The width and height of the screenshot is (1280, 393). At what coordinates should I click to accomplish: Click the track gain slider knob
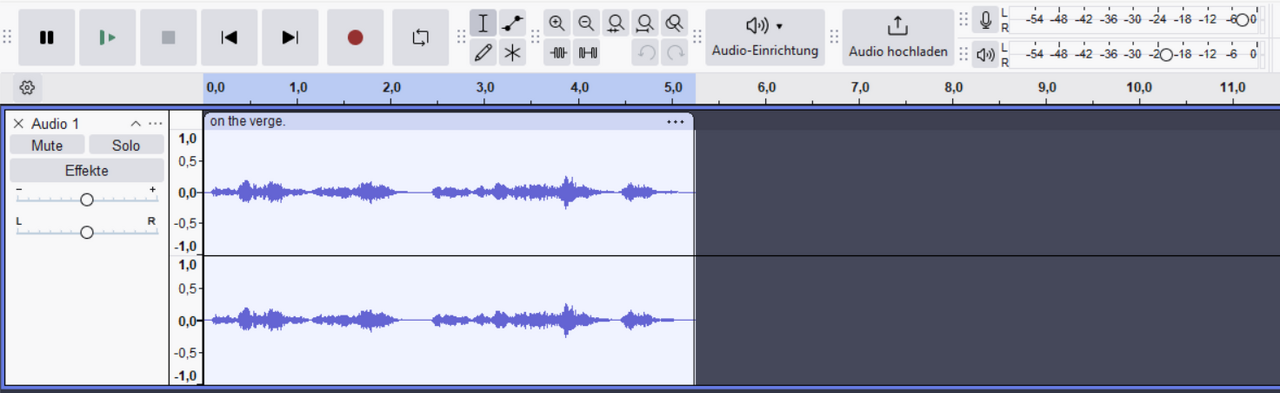click(x=87, y=200)
